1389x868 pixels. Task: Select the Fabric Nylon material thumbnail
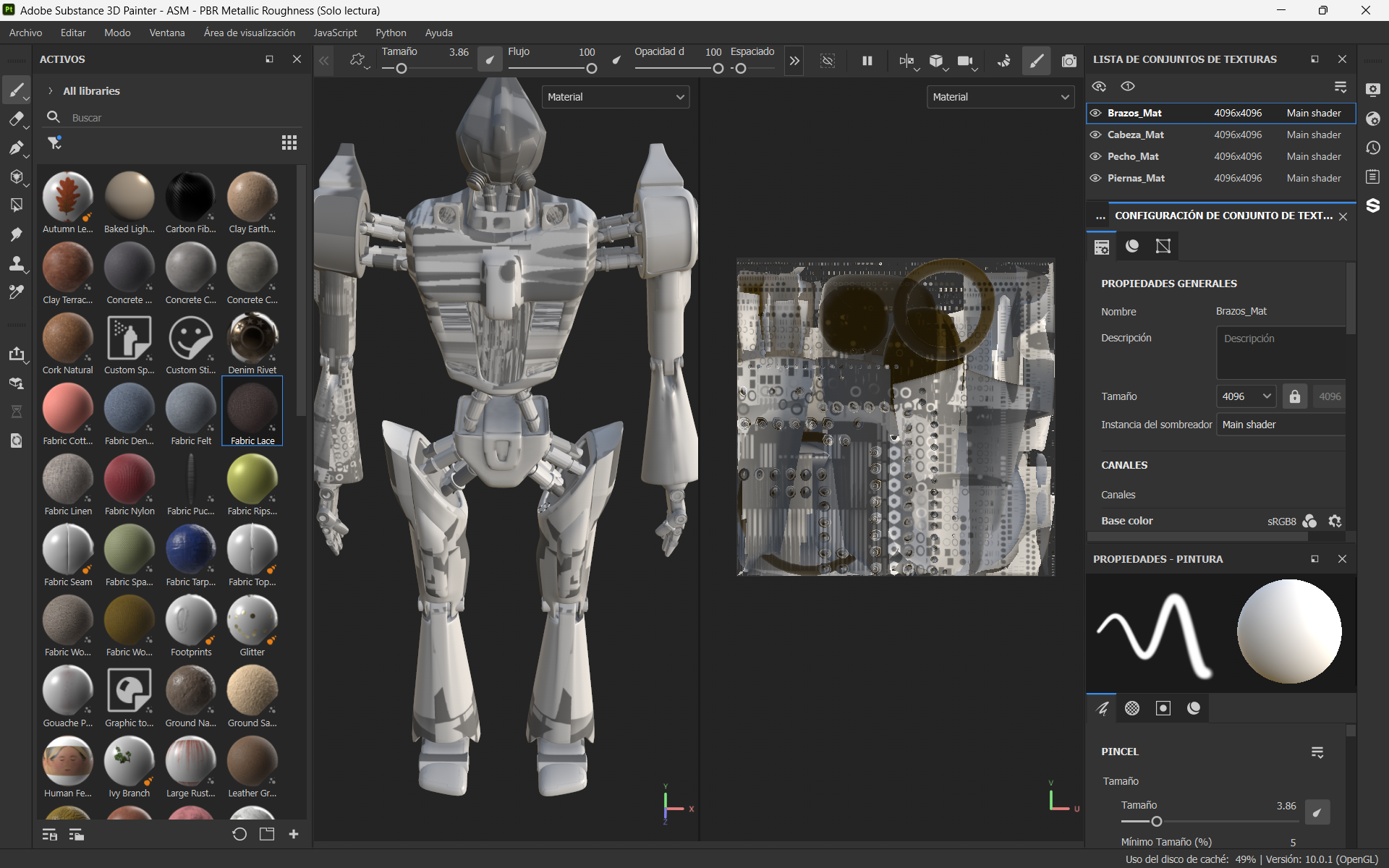click(x=129, y=480)
